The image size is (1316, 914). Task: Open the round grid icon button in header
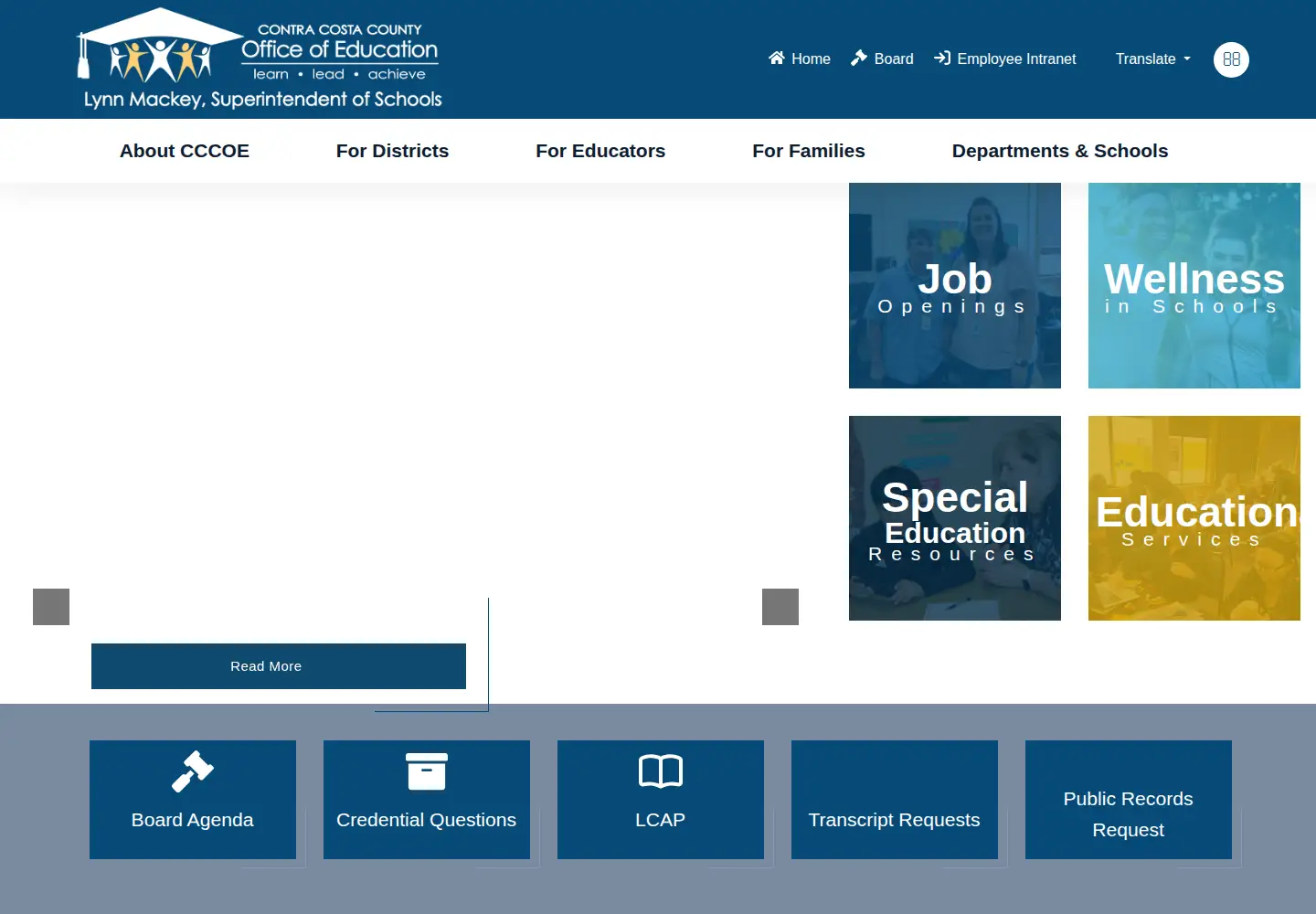(x=1231, y=59)
